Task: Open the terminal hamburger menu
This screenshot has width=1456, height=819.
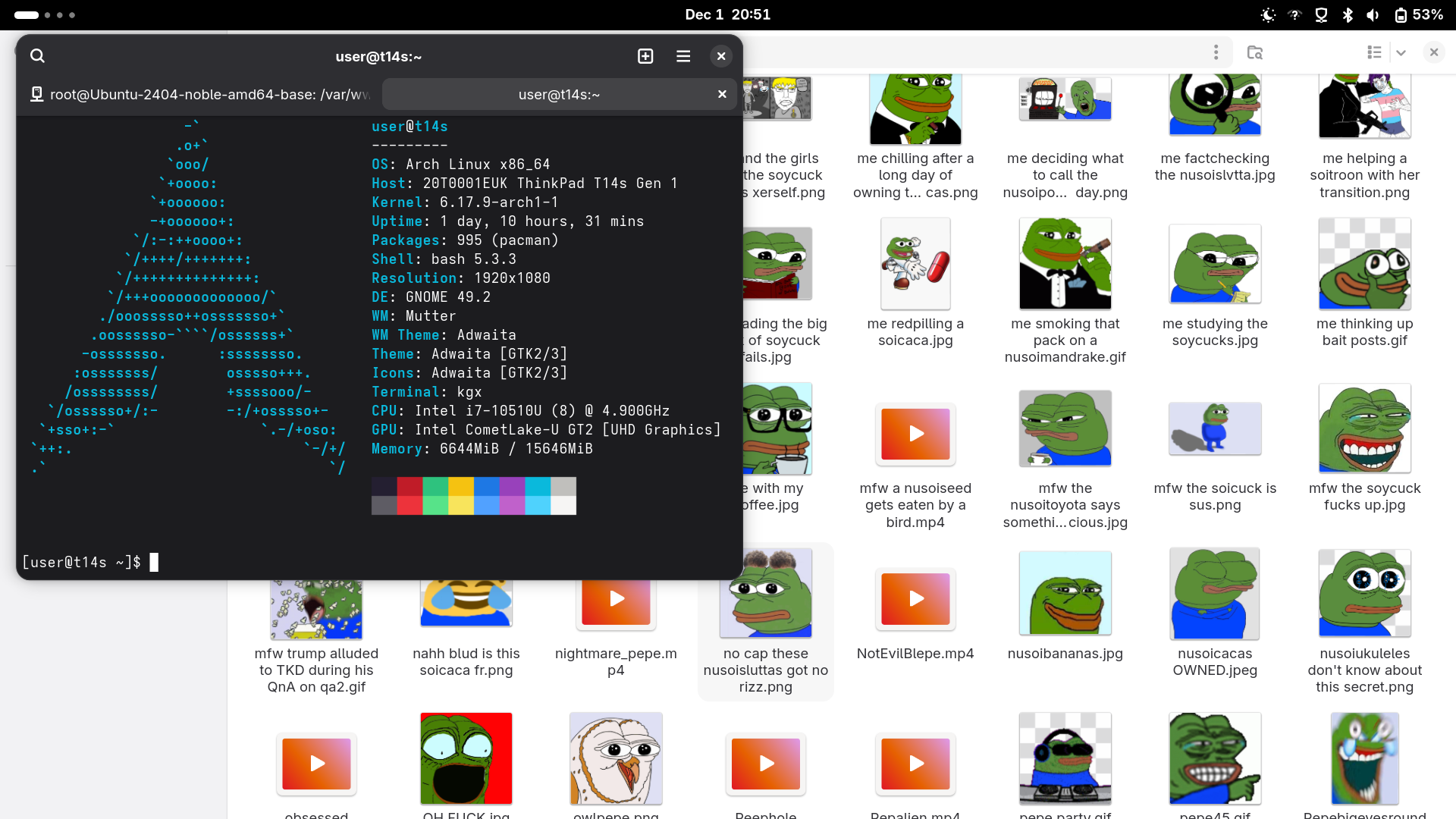Action: [683, 56]
